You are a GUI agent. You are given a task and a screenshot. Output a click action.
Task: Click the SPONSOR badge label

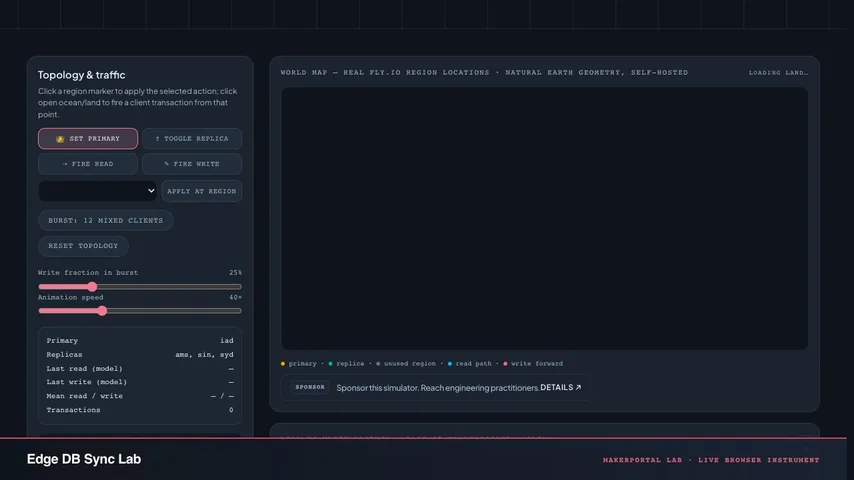310,387
